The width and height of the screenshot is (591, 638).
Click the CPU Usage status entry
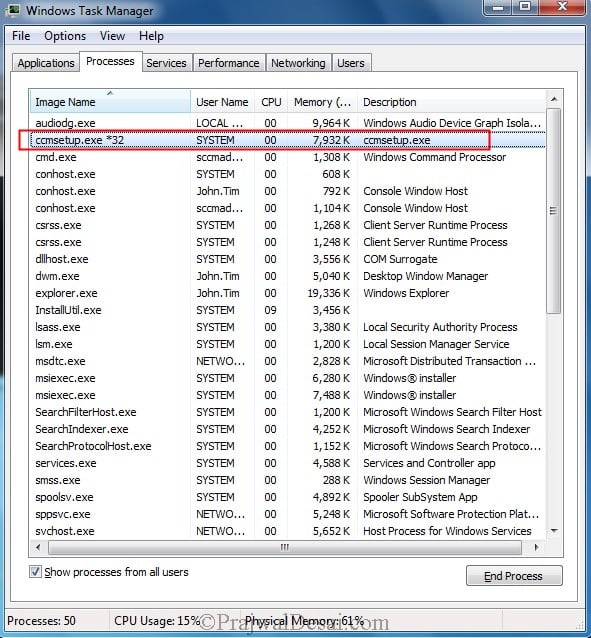[157, 621]
